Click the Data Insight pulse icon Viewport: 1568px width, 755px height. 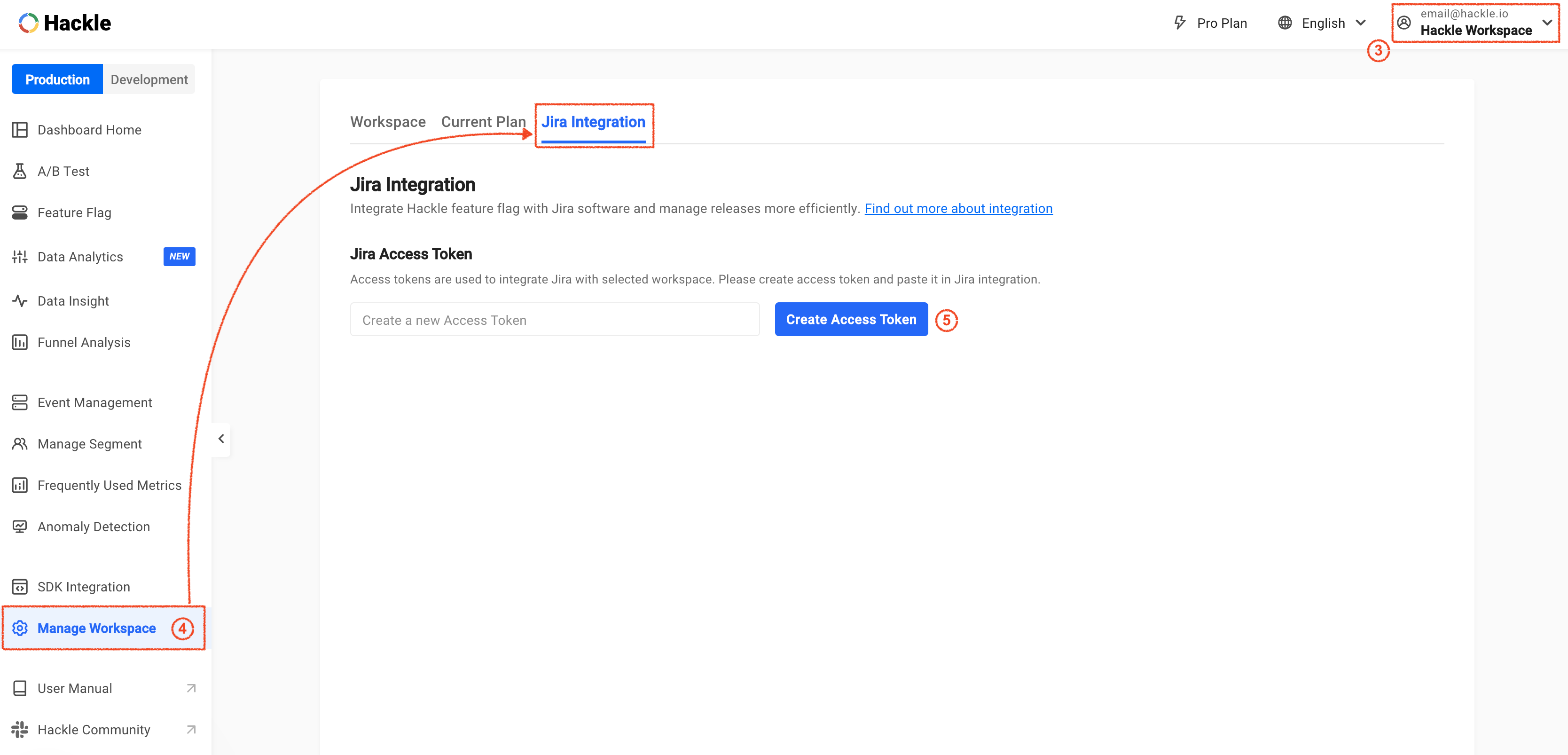(x=19, y=301)
